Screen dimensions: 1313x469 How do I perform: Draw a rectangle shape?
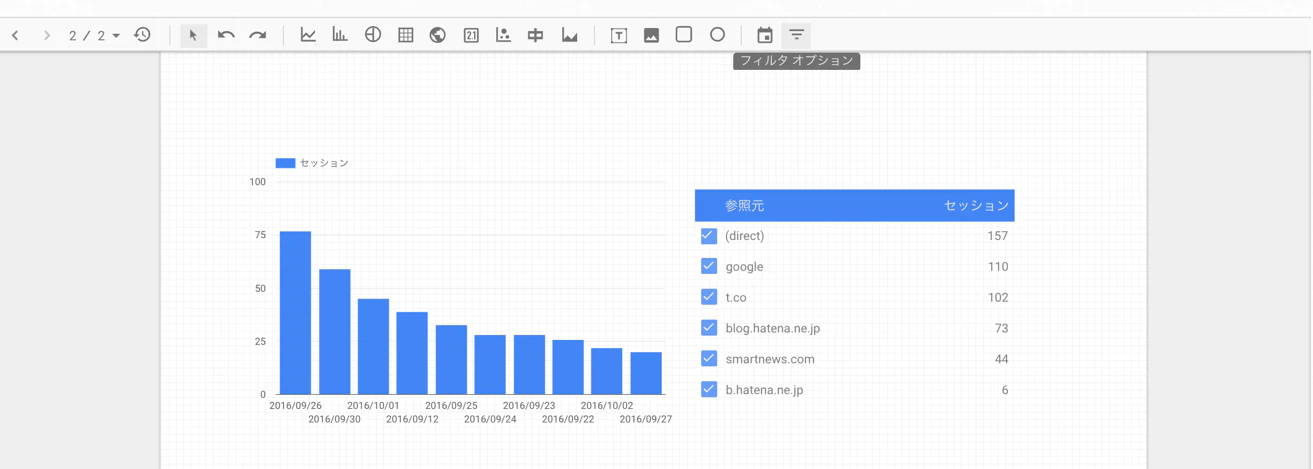tap(684, 35)
